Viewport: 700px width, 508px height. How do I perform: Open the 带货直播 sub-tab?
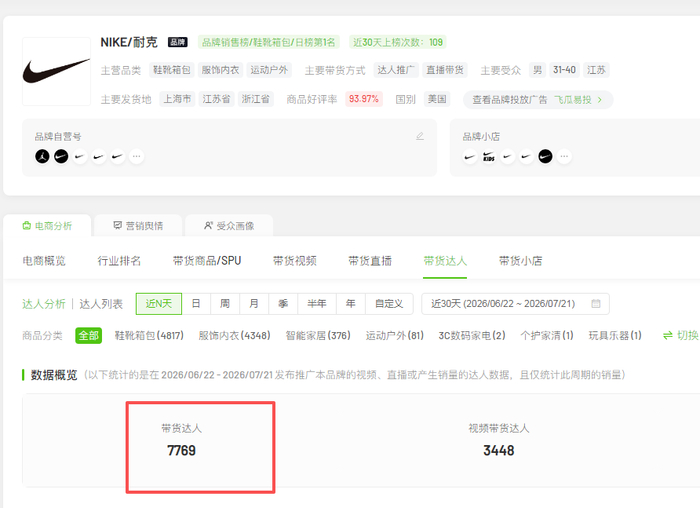point(370,261)
